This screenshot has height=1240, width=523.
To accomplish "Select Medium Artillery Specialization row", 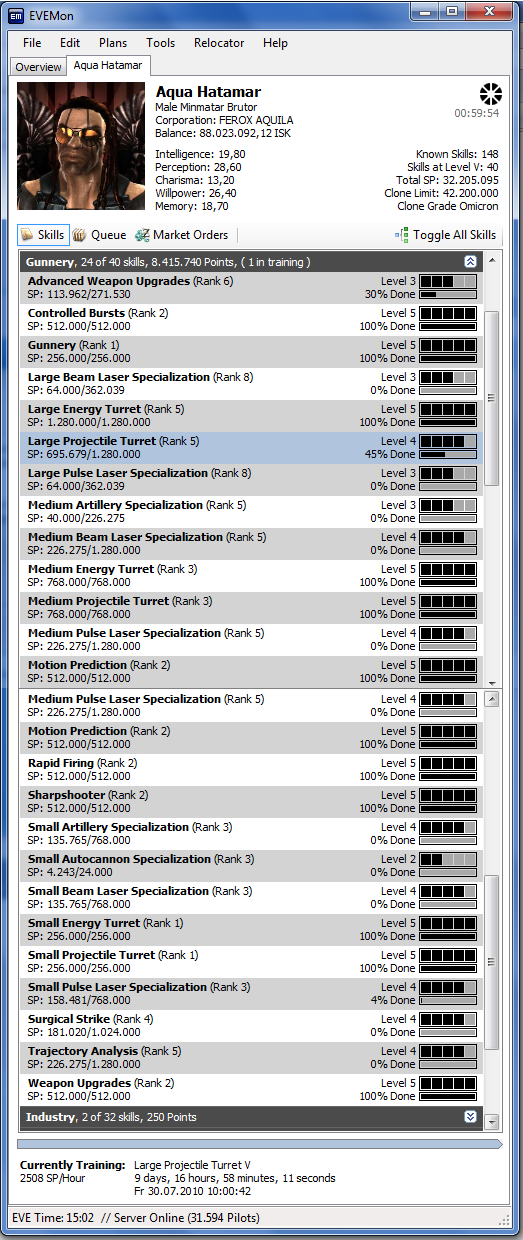I will point(251,512).
